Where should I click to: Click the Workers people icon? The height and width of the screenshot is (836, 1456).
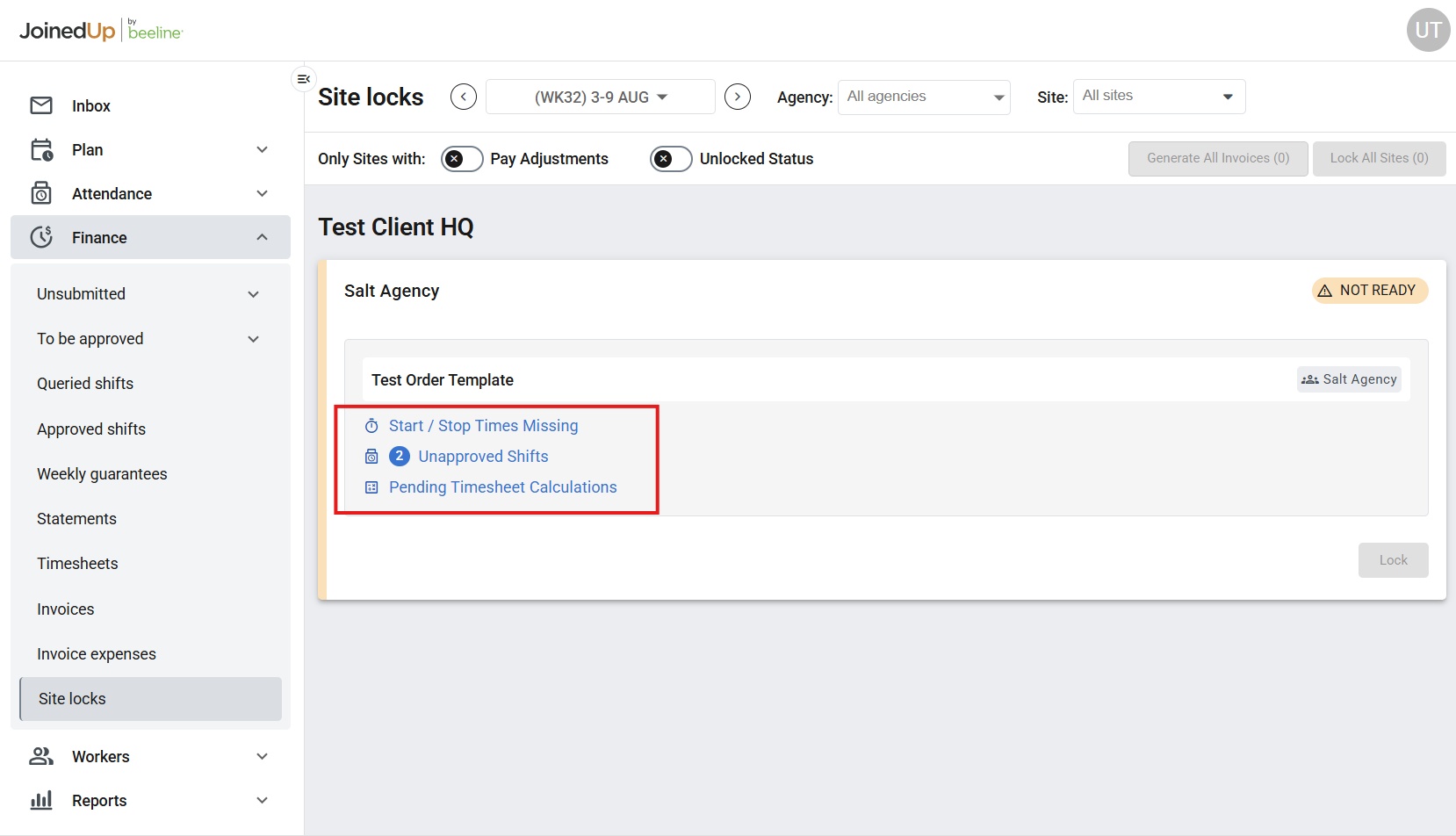(41, 756)
